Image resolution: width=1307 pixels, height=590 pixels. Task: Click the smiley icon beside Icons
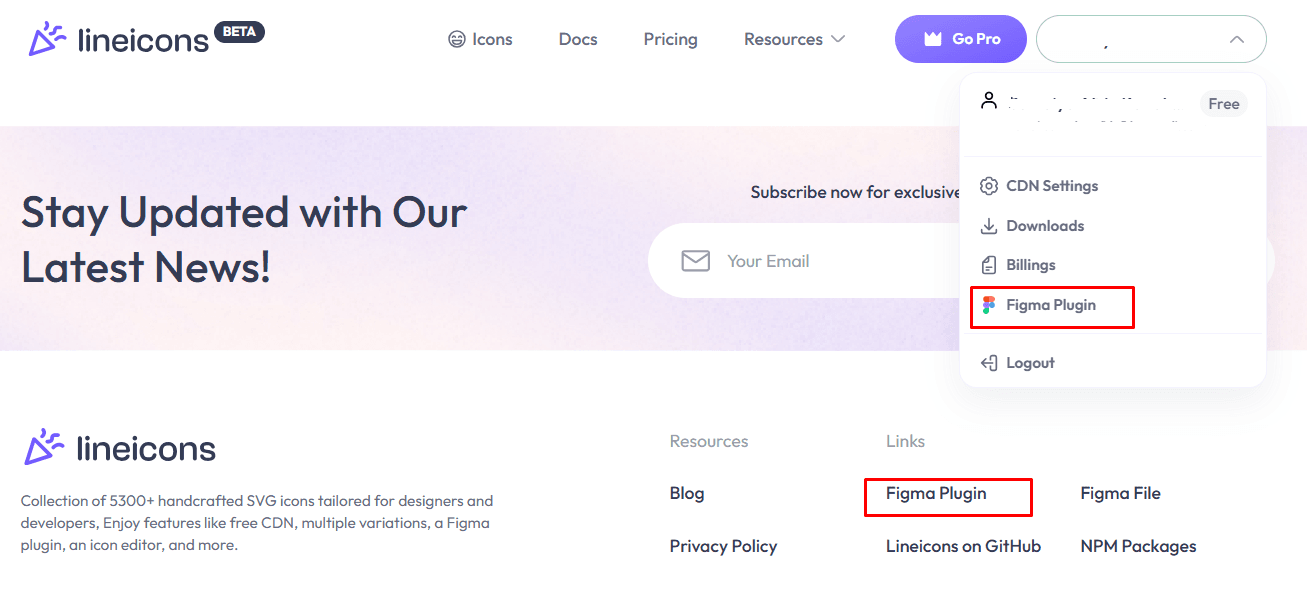457,39
